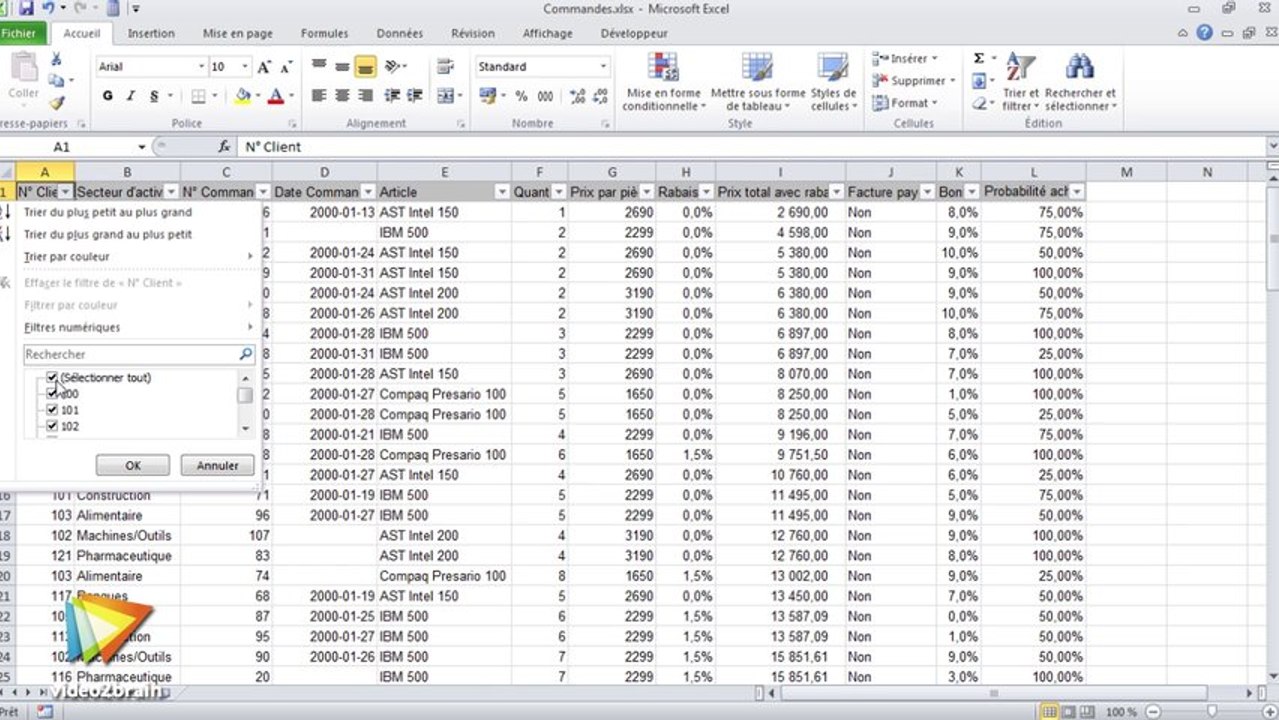Open the font name Arial dropdown
Image resolution: width=1279 pixels, height=720 pixels.
[x=200, y=67]
